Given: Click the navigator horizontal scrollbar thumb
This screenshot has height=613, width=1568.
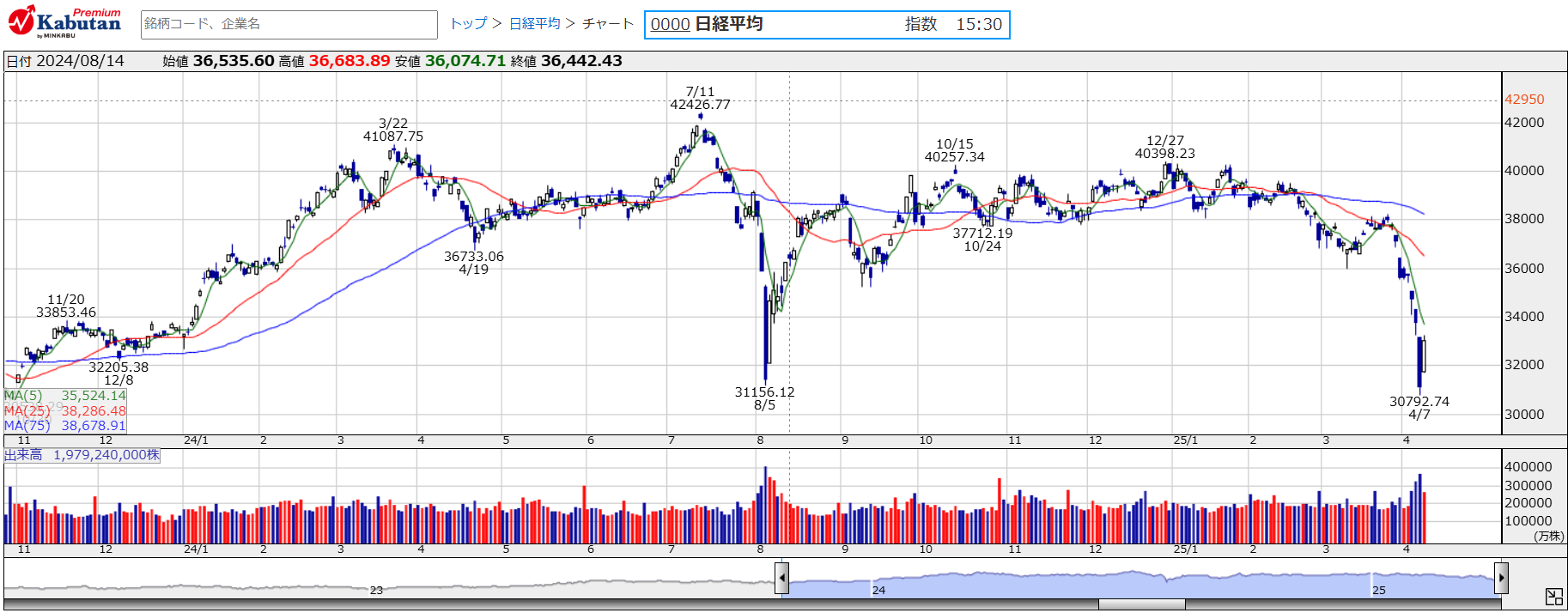Looking at the screenshot, I should click(x=1141, y=604).
